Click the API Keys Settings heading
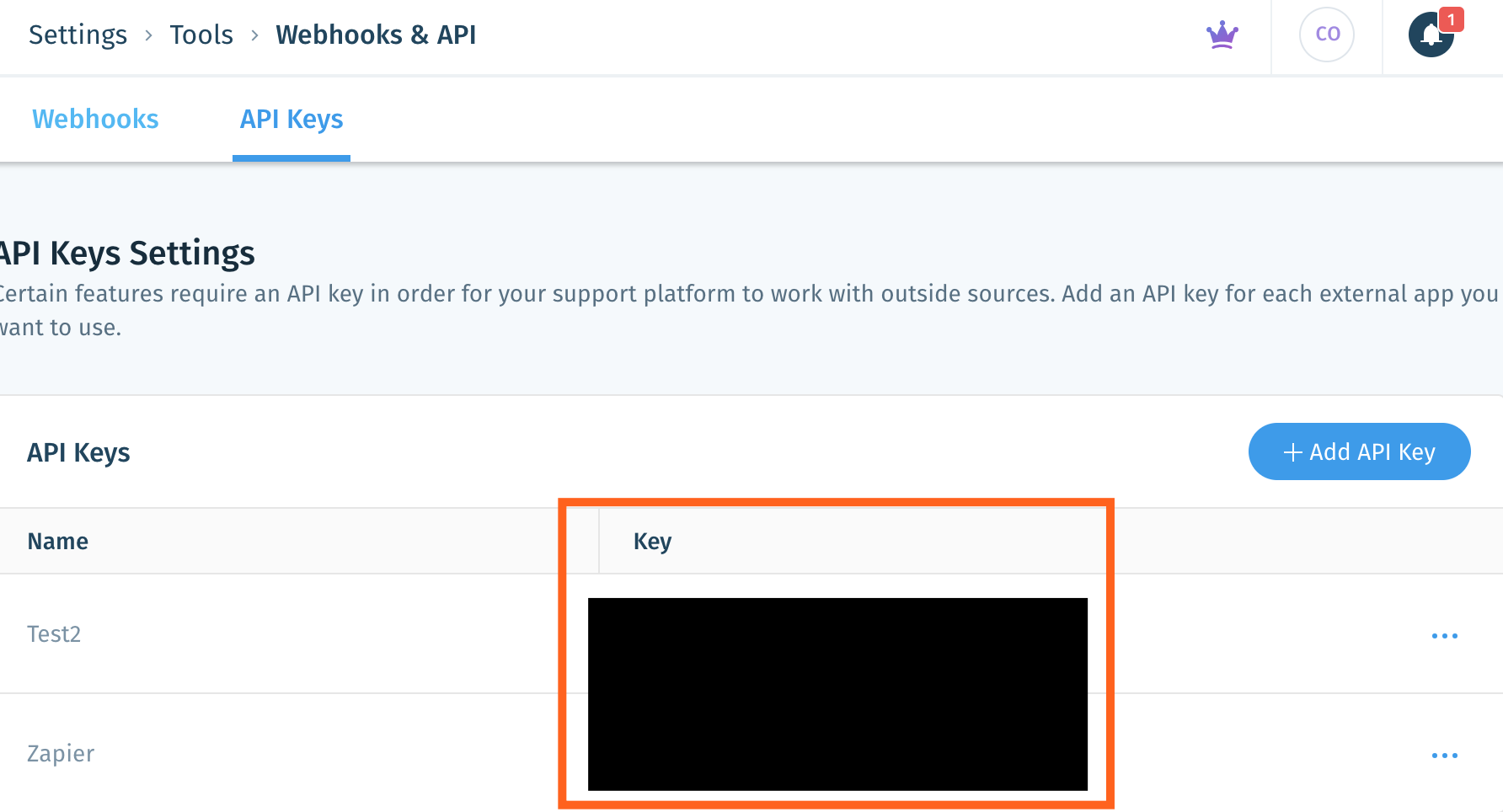 click(128, 254)
